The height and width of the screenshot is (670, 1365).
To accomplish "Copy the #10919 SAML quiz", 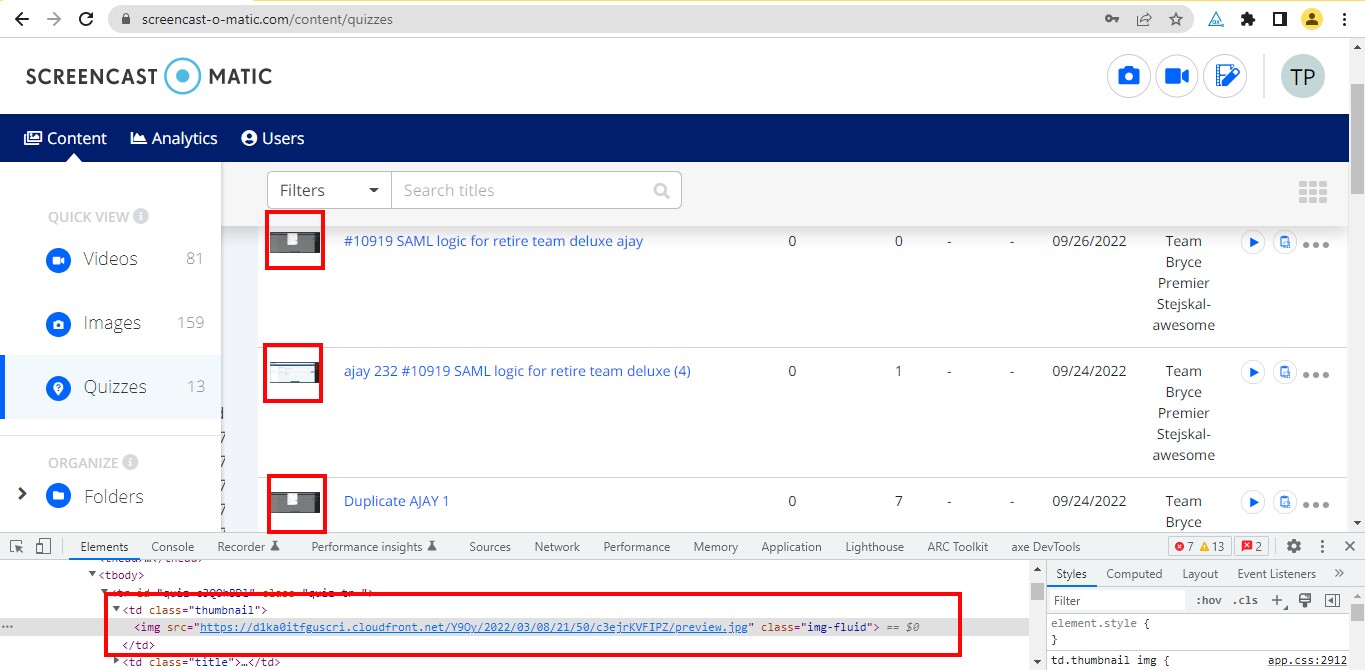I will (x=1284, y=242).
